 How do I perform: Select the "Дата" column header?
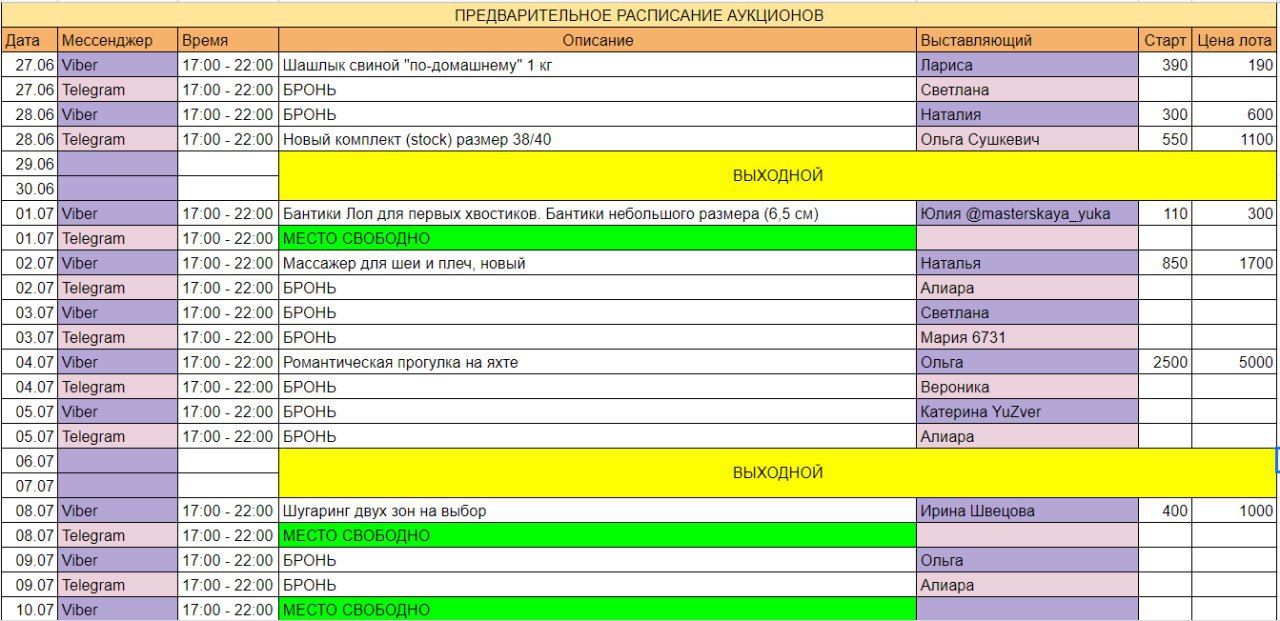29,41
